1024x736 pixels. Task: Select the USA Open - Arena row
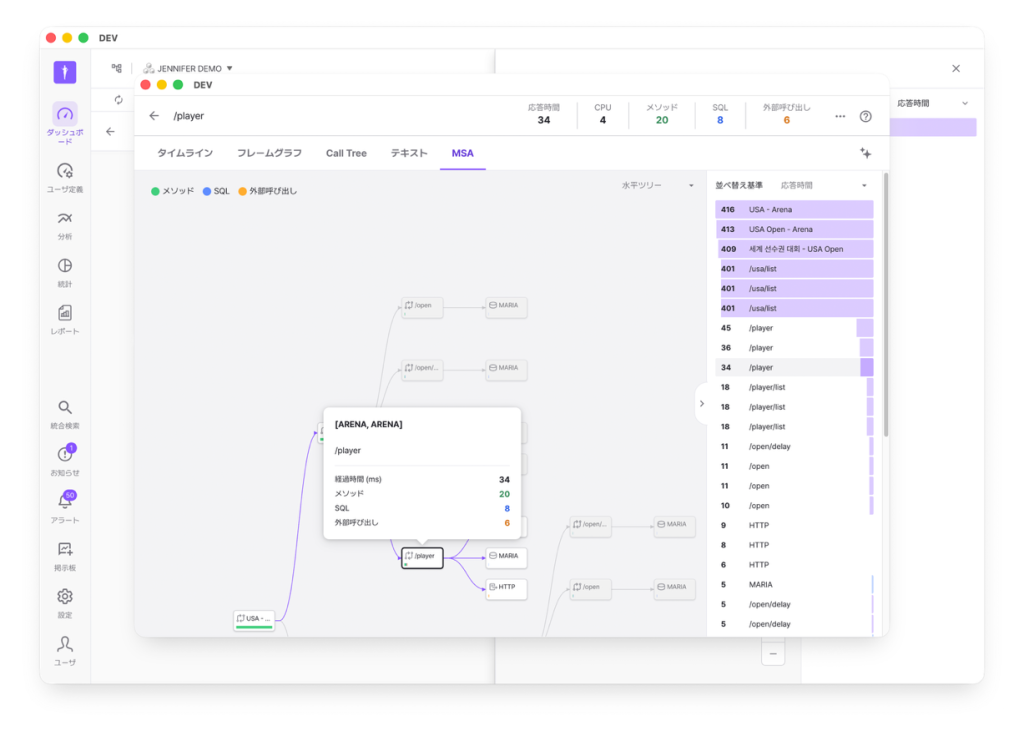(795, 229)
